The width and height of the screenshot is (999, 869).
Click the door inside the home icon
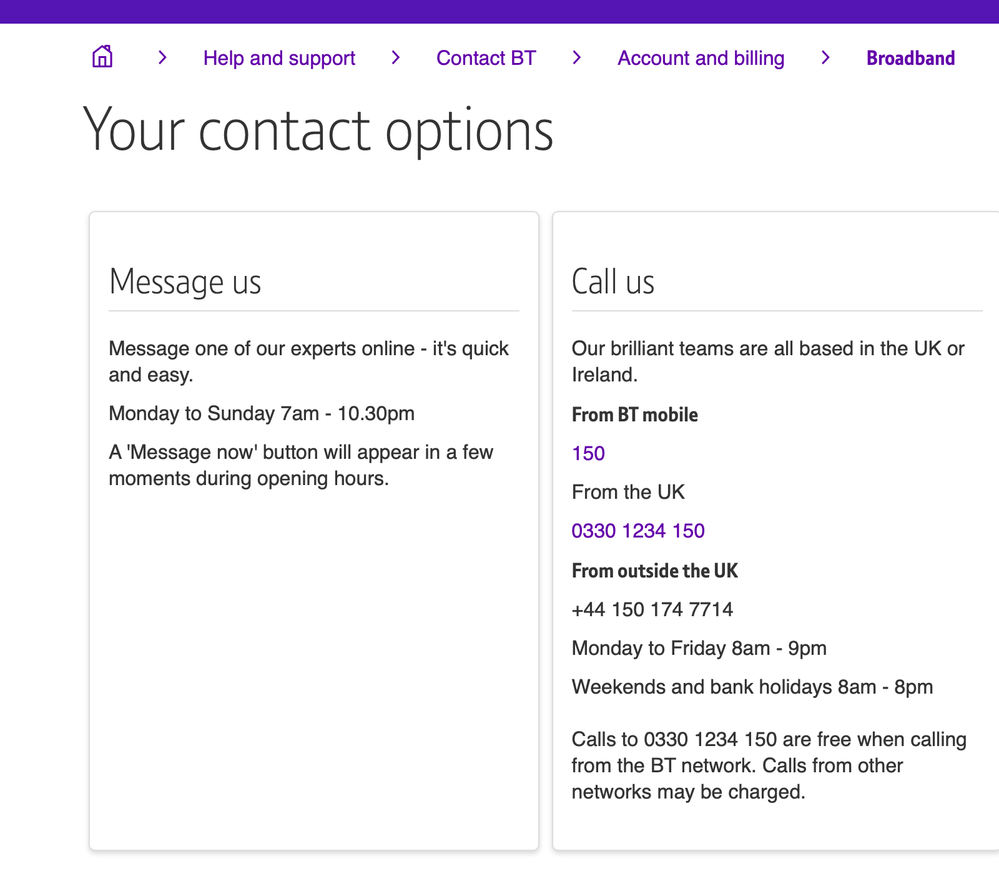click(x=101, y=63)
